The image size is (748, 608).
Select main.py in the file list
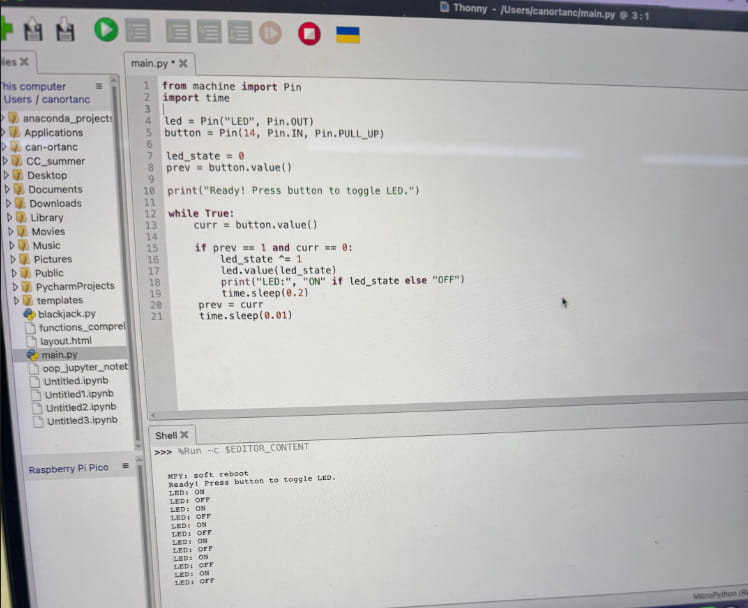[x=60, y=355]
